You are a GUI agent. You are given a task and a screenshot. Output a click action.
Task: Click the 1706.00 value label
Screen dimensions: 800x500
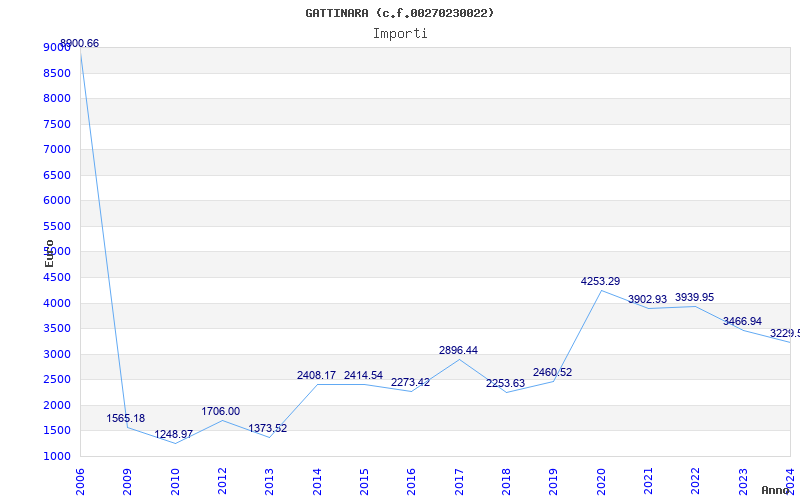pyautogui.click(x=220, y=411)
